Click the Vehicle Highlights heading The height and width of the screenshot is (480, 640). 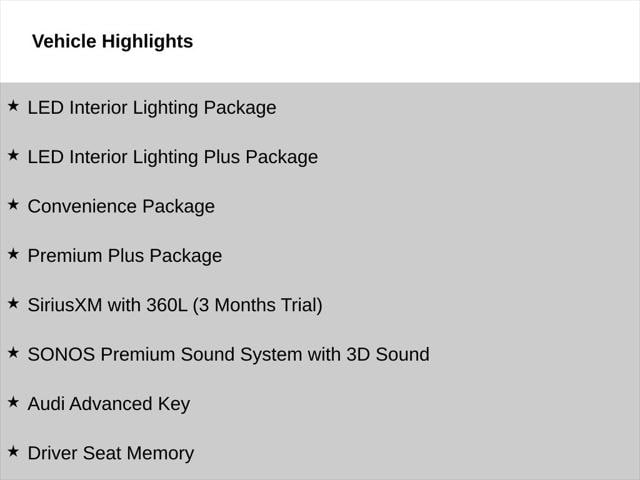(x=112, y=42)
